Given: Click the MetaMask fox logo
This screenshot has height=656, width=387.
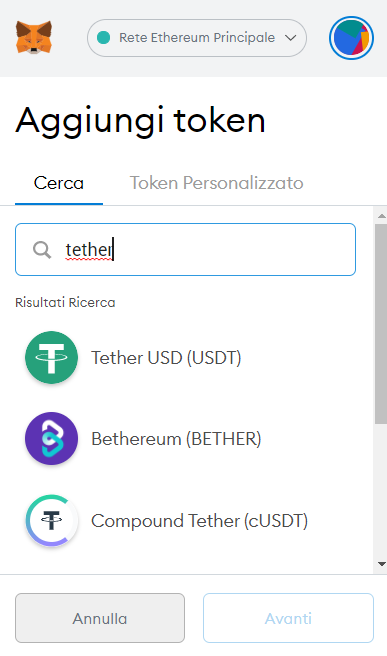Looking at the screenshot, I should [x=34, y=38].
